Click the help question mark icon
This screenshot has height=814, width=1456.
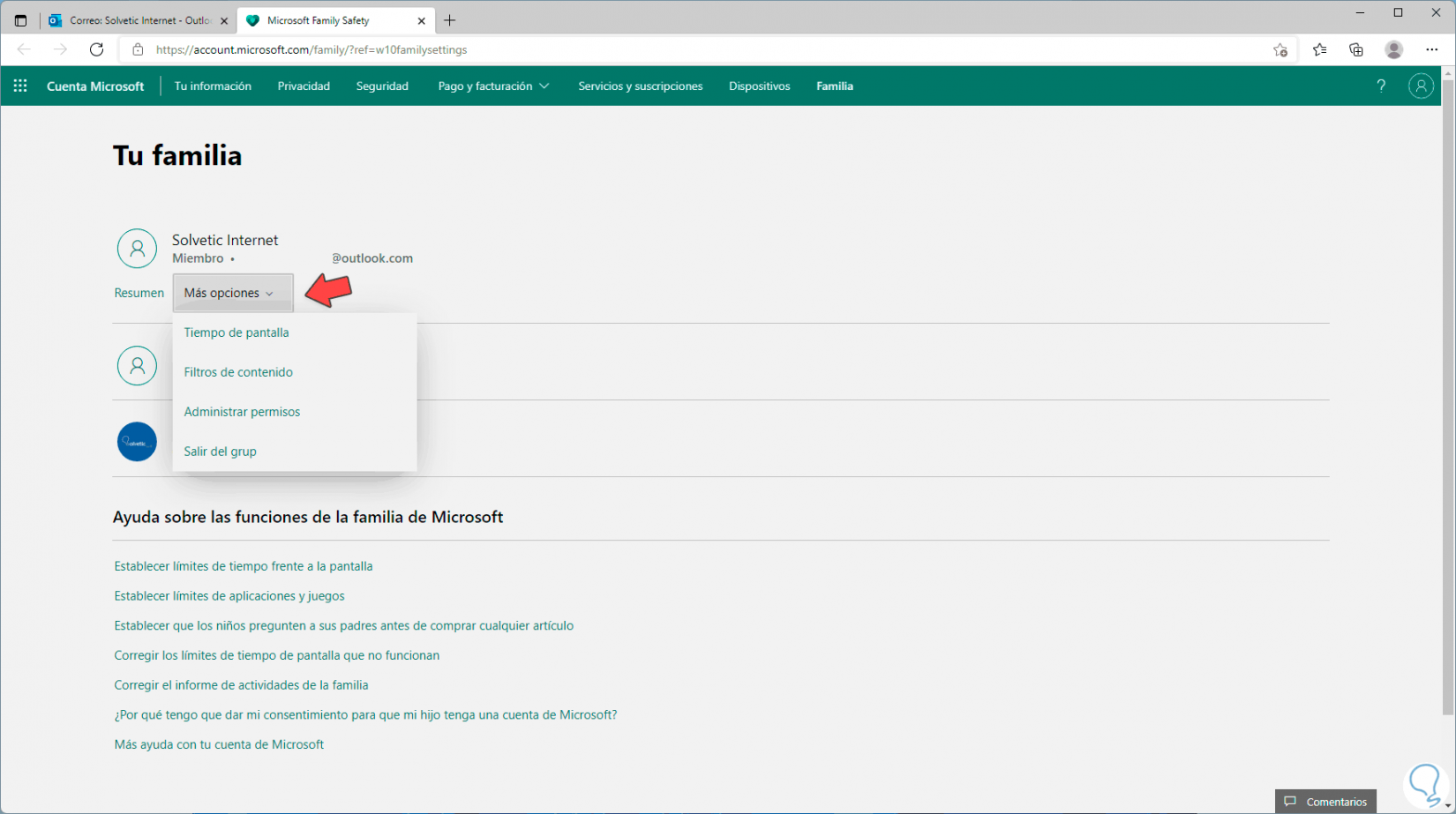coord(1381,86)
